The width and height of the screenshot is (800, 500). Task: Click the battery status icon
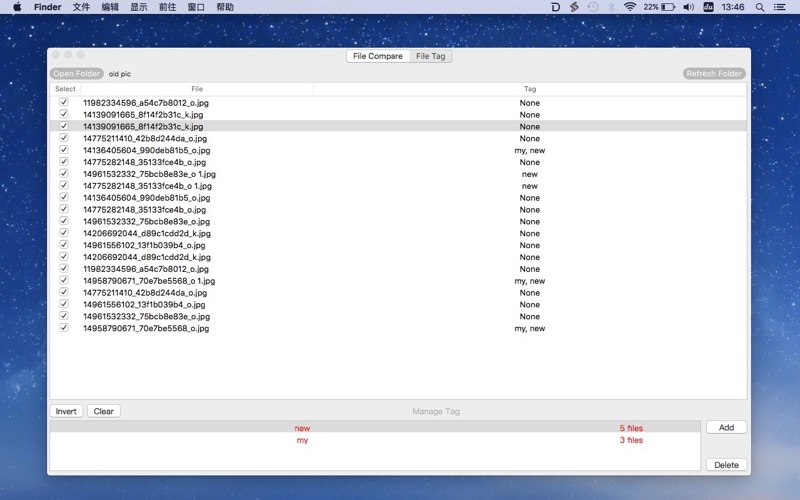[x=668, y=7]
